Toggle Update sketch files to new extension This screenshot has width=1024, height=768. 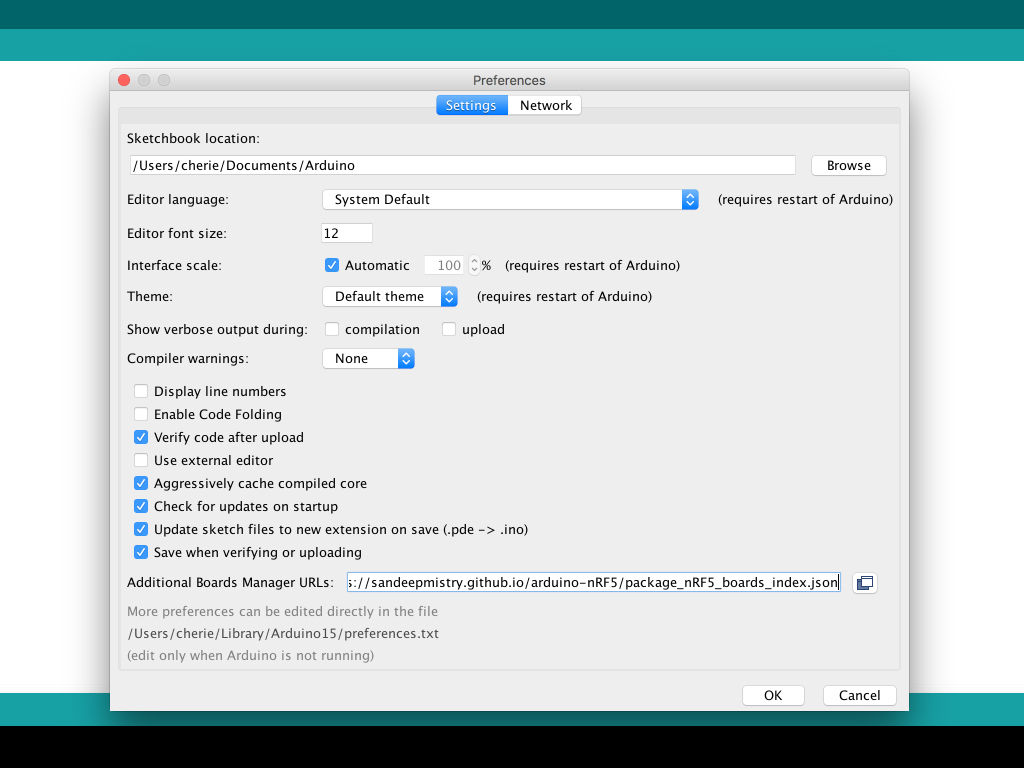click(140, 529)
